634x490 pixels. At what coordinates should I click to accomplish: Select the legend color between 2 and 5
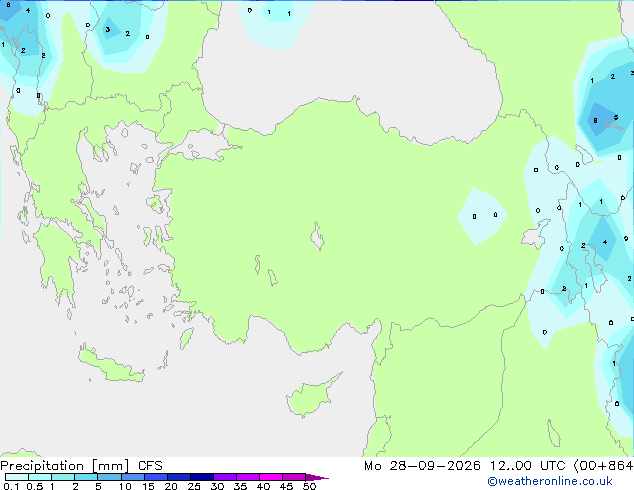click(x=86, y=477)
